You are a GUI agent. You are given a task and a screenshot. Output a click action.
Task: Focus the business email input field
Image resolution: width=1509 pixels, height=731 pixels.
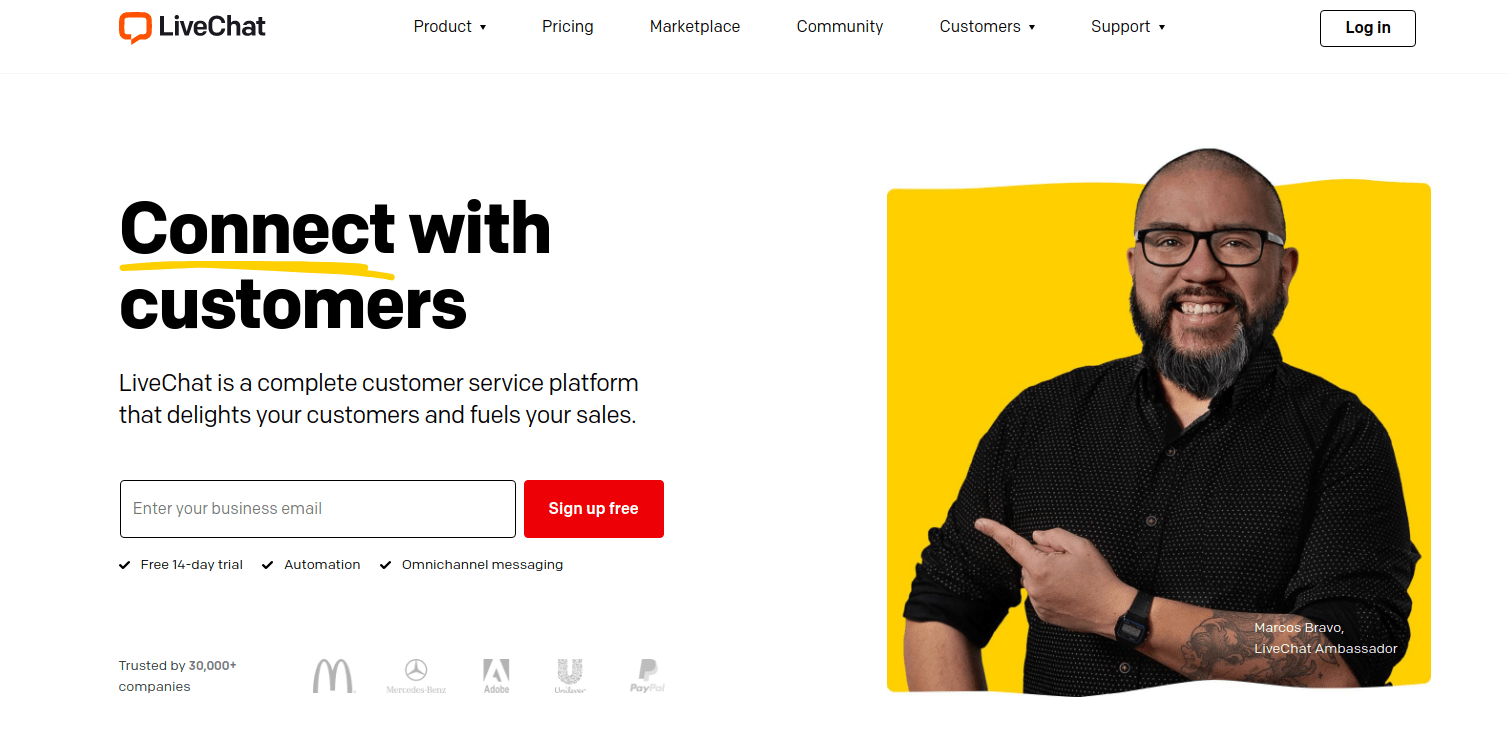pos(318,509)
